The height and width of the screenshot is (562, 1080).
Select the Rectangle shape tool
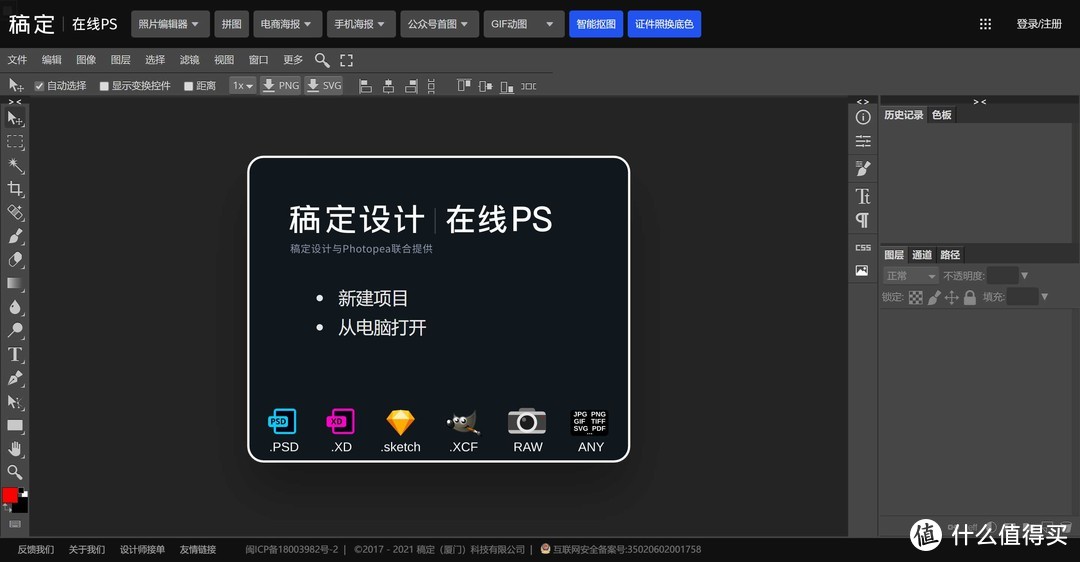14,425
